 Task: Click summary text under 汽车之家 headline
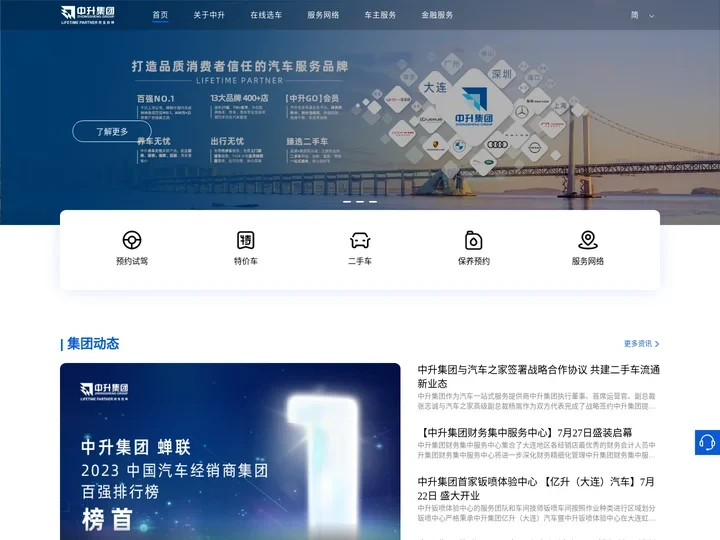pyautogui.click(x=536, y=401)
